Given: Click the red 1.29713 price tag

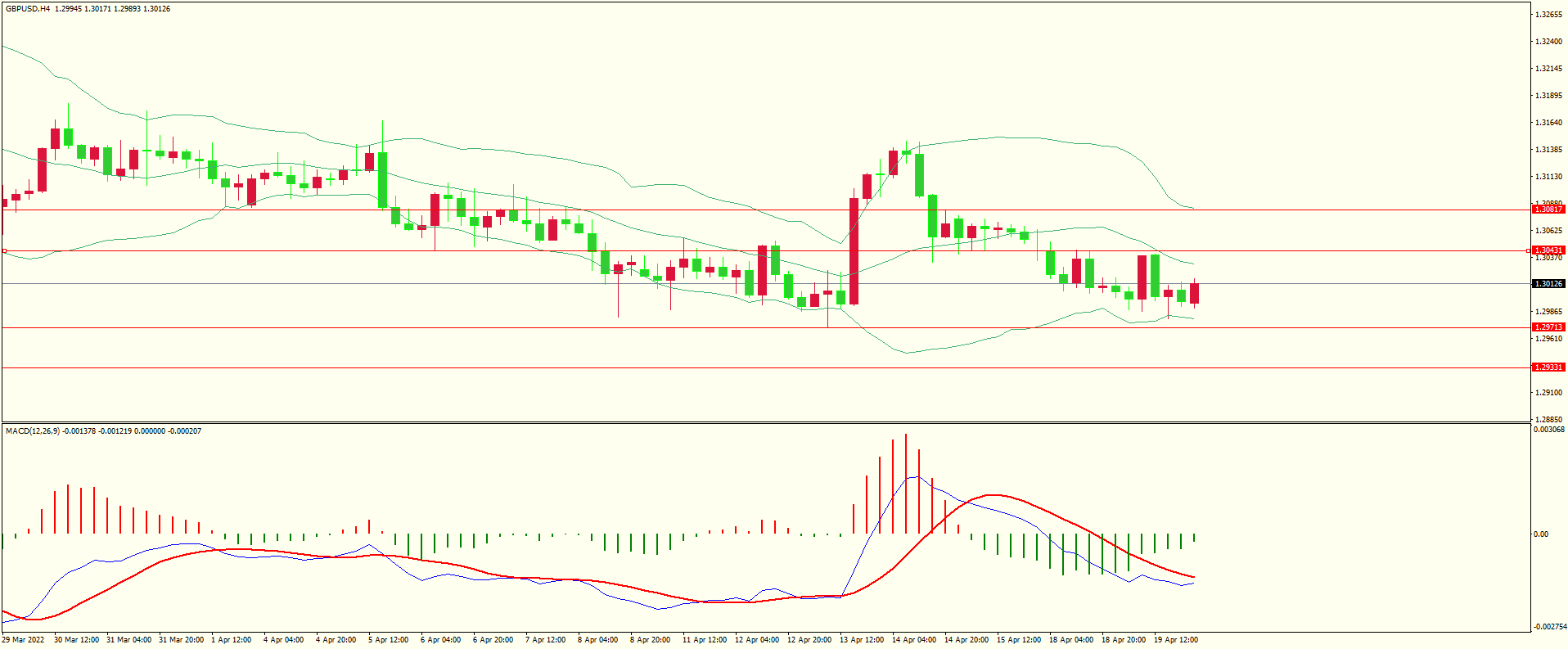Looking at the screenshot, I should click(1548, 327).
